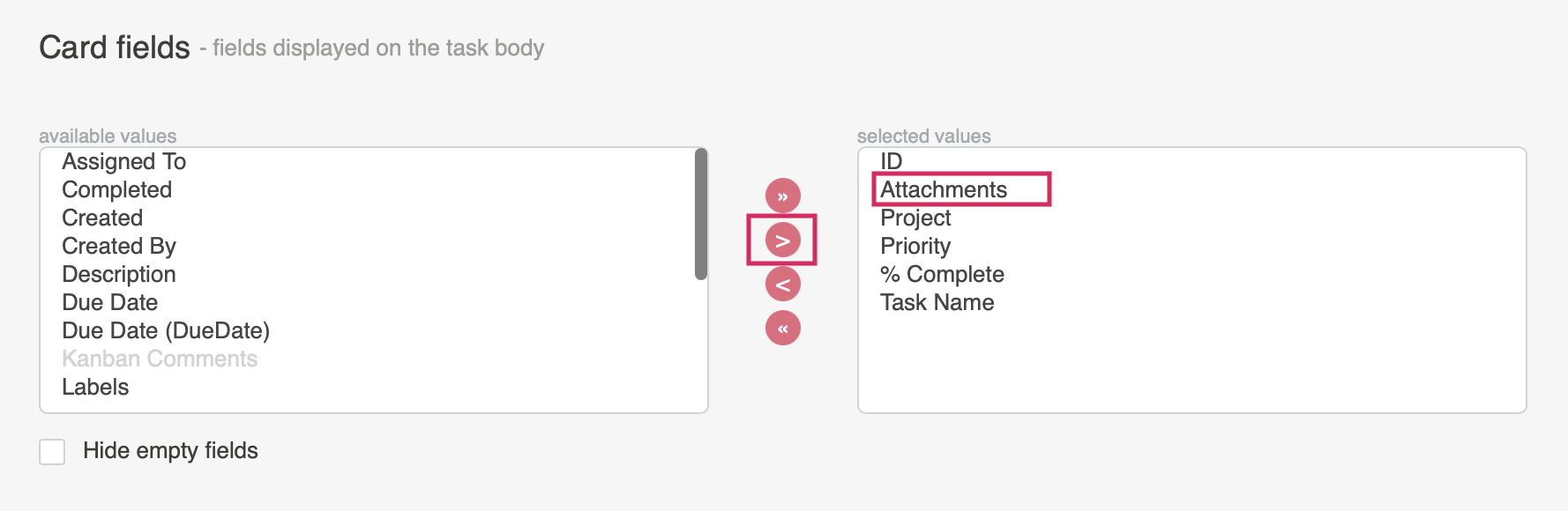The width and height of the screenshot is (1568, 511).
Task: Click the '»' move-all-right arrow icon
Action: pos(782,195)
